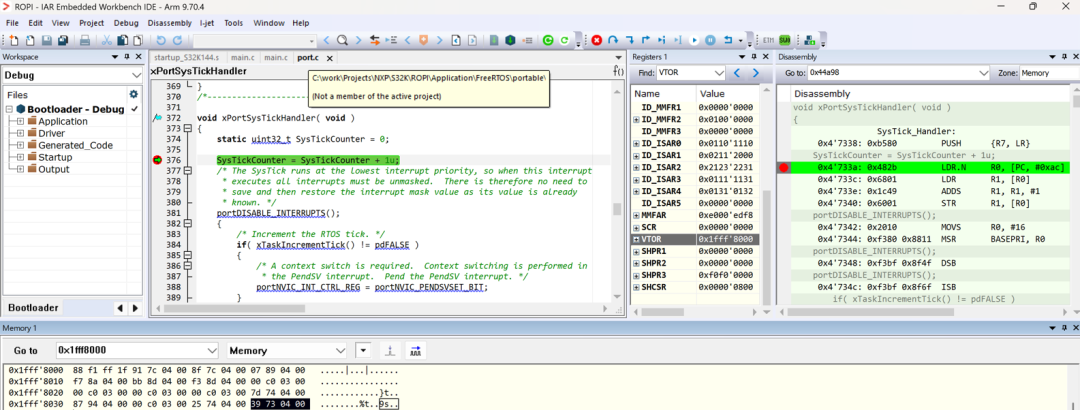Break execution with pause icon
Image resolution: width=1080 pixels, height=410 pixels.
[x=711, y=40]
